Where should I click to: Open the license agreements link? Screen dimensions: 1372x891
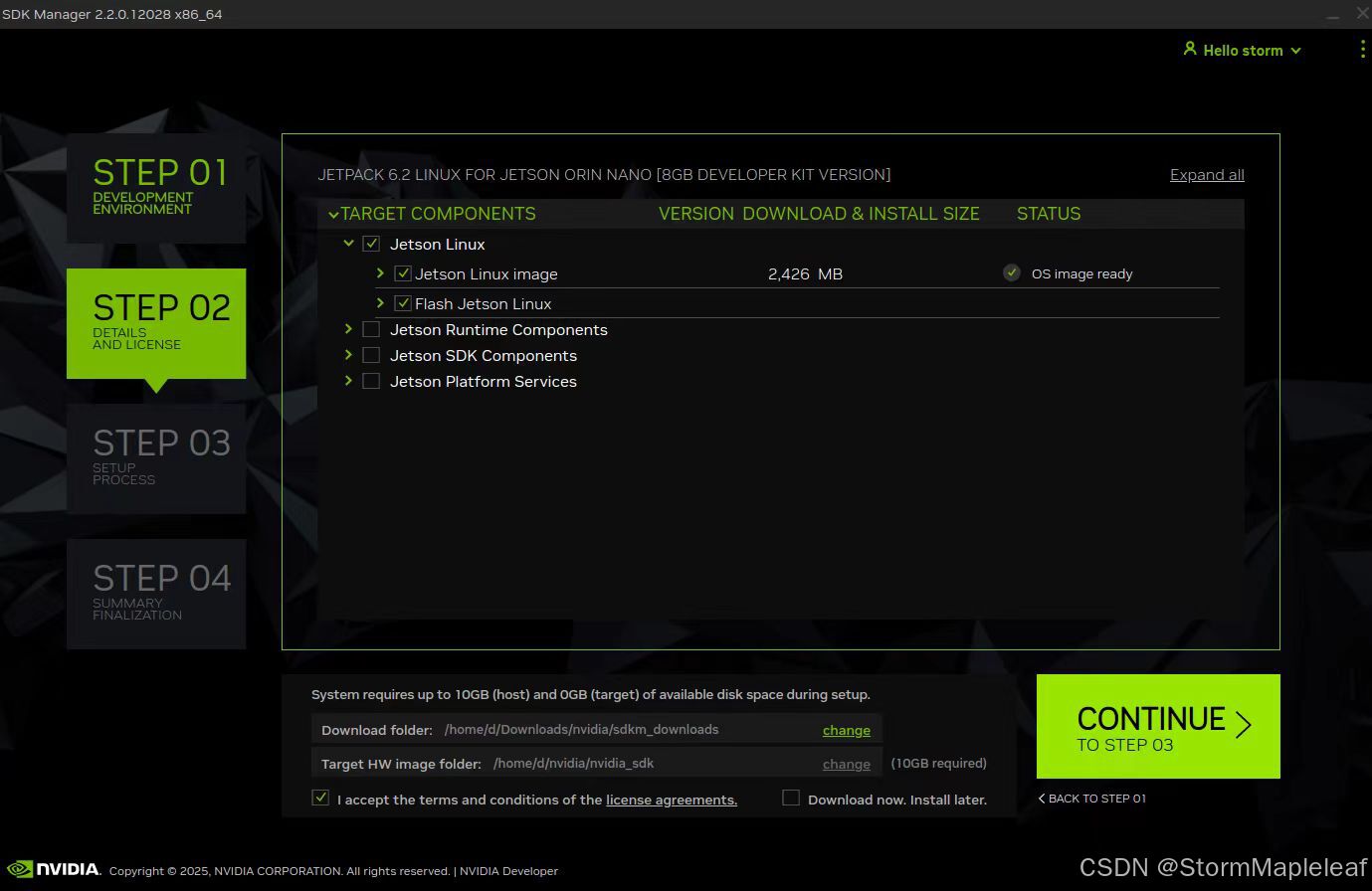[671, 800]
